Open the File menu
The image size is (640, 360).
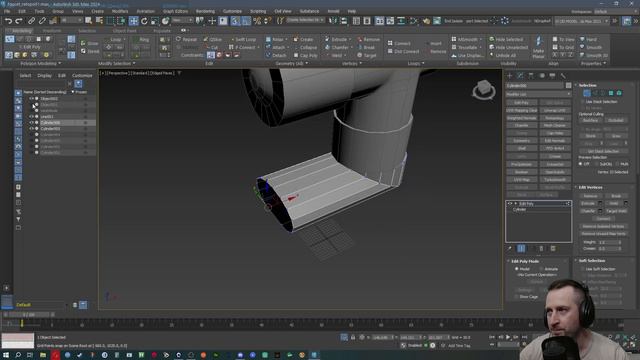point(7,11)
